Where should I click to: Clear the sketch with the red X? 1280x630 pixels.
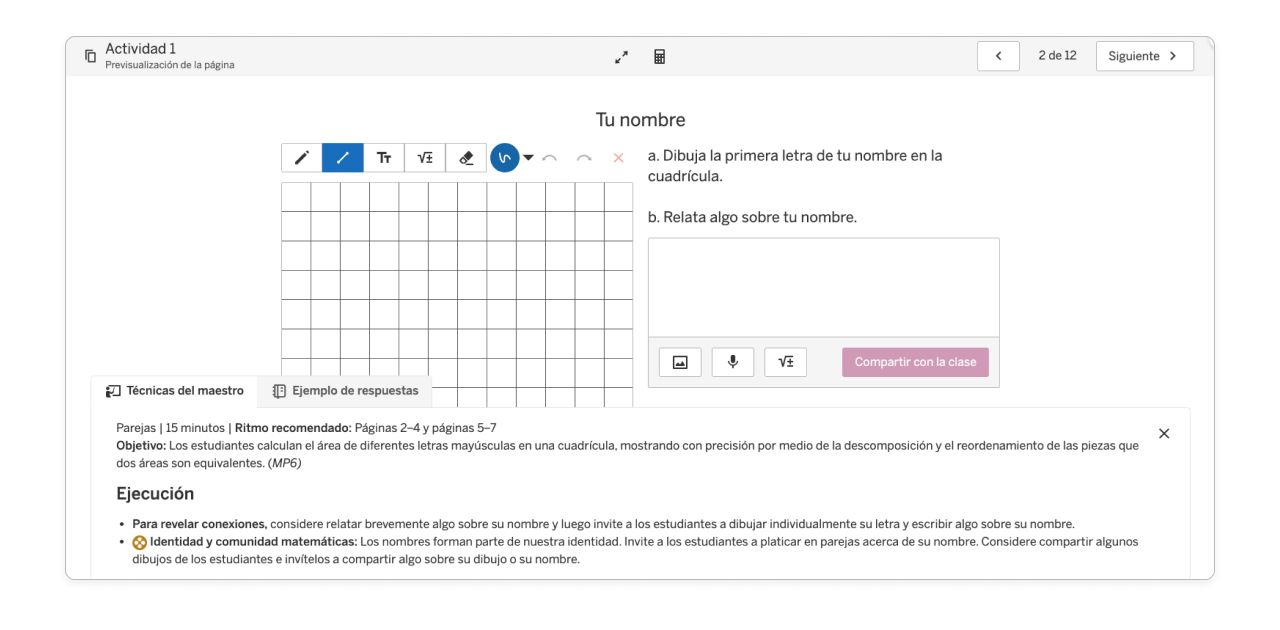coord(618,158)
